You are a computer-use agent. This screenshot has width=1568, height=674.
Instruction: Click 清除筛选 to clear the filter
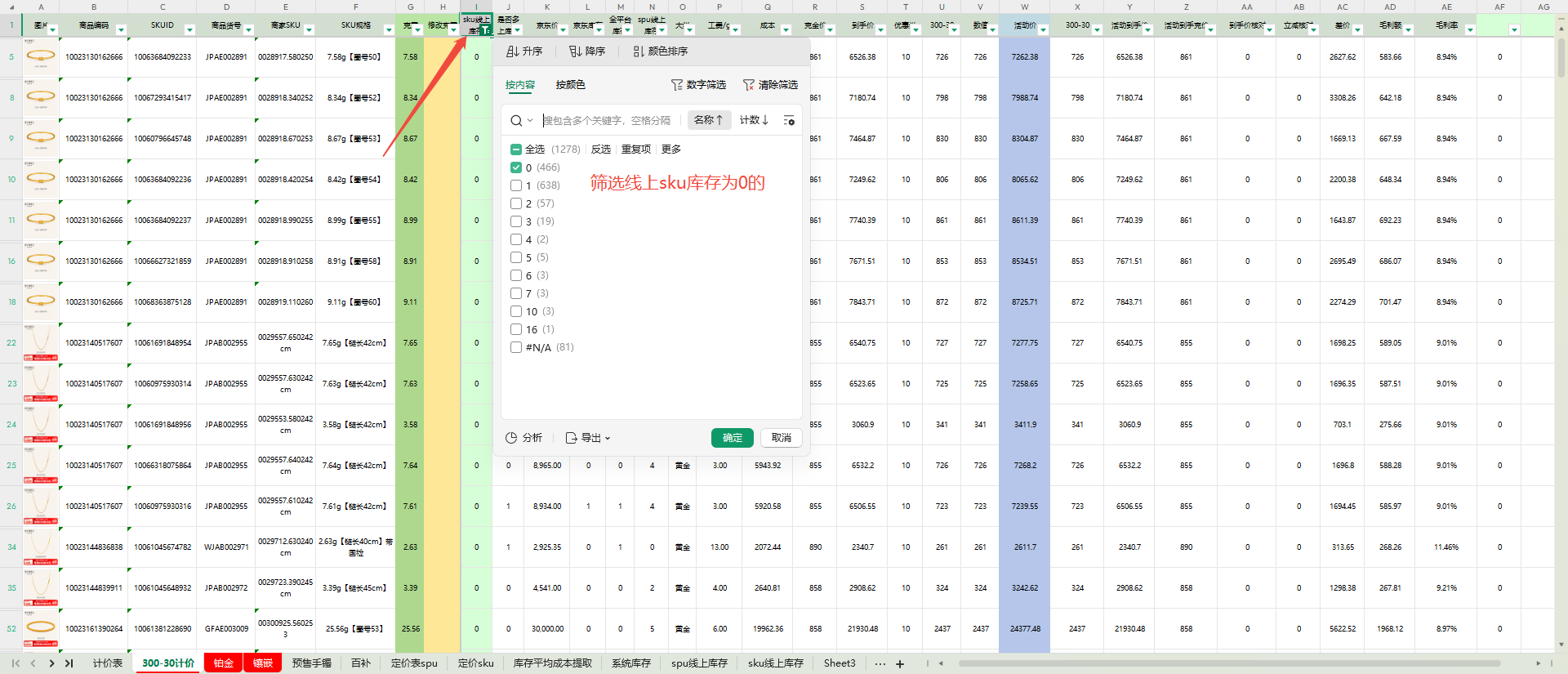pos(770,85)
